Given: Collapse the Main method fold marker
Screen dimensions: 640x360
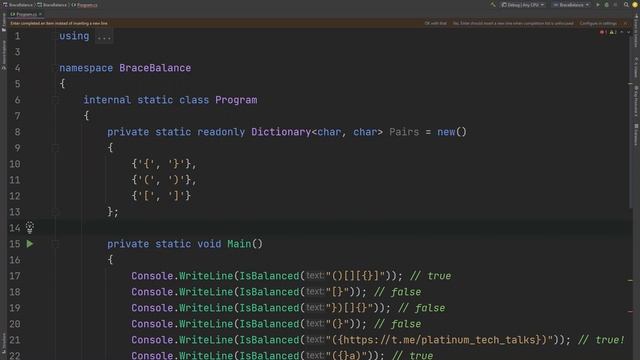Looking at the screenshot, I should point(56,244).
